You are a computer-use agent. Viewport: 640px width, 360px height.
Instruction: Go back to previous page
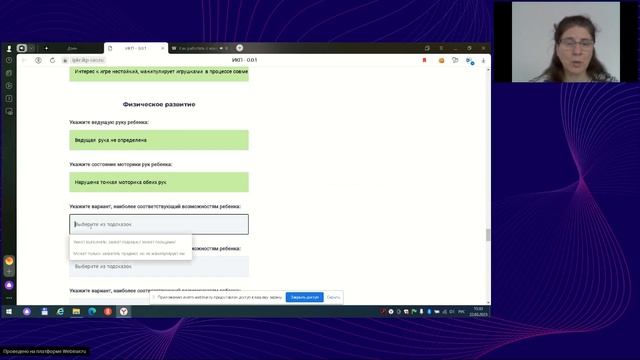tap(24, 60)
